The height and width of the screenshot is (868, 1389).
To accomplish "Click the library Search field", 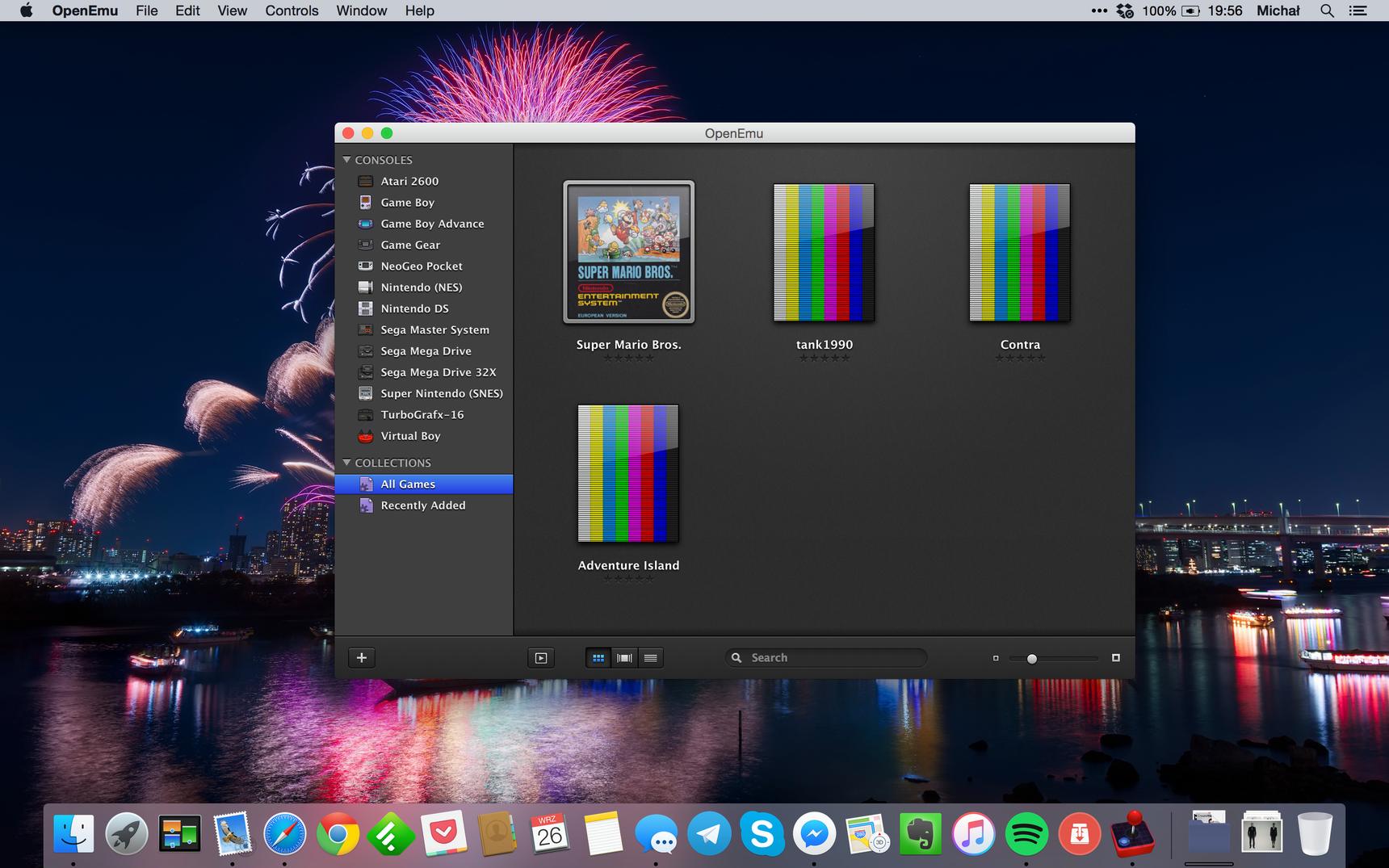I will coord(826,658).
